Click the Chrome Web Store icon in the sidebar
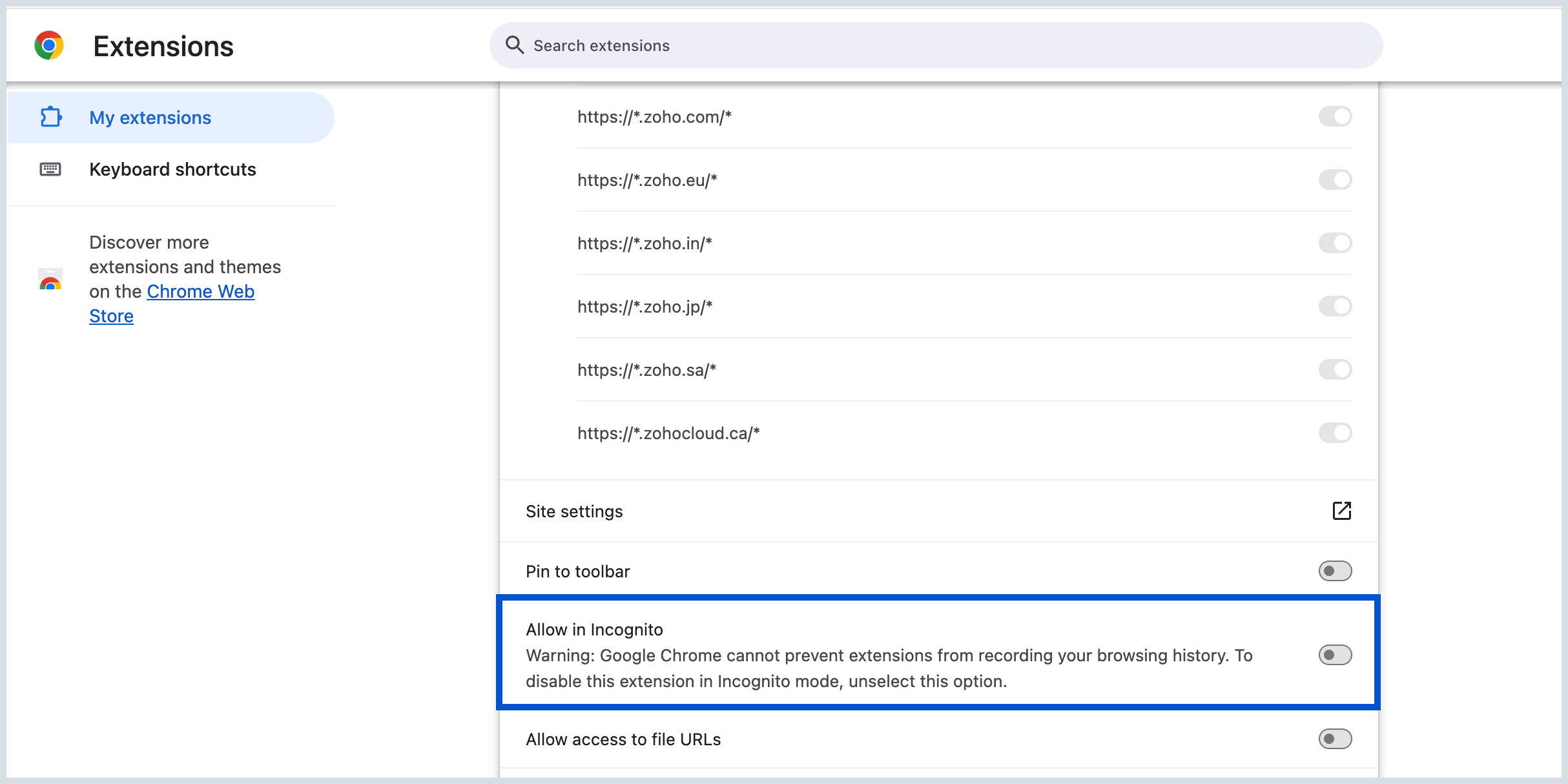The width and height of the screenshot is (1568, 784). (x=50, y=280)
